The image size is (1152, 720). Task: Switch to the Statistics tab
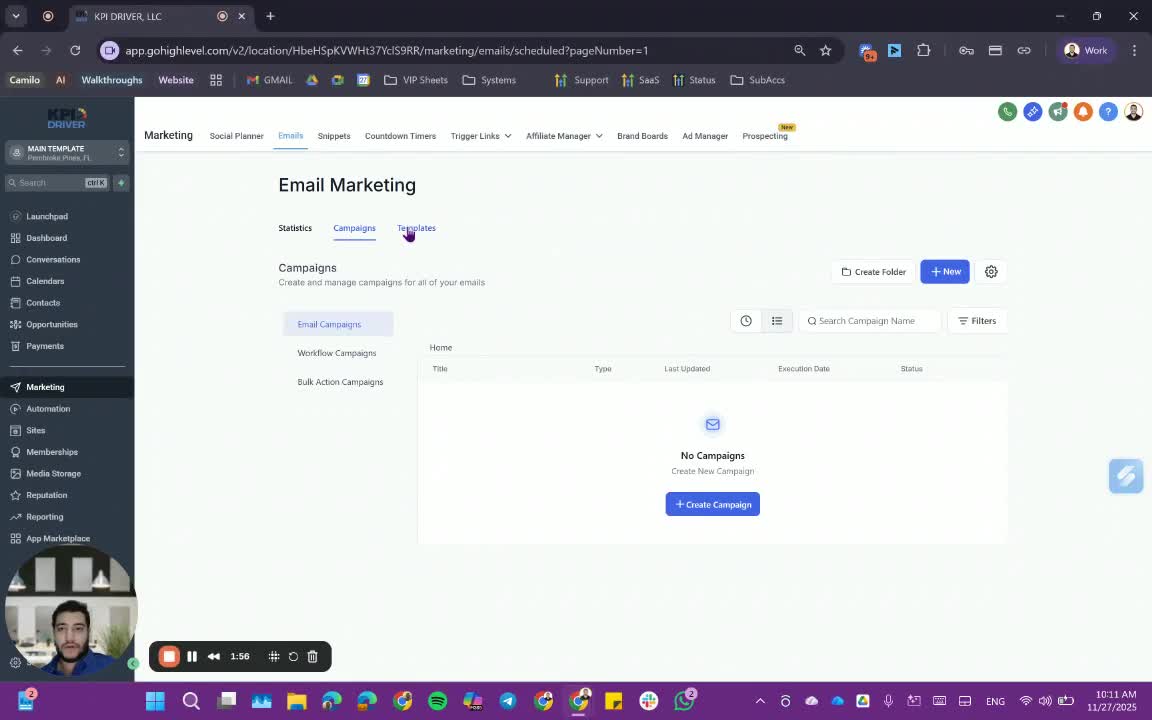[x=295, y=228]
